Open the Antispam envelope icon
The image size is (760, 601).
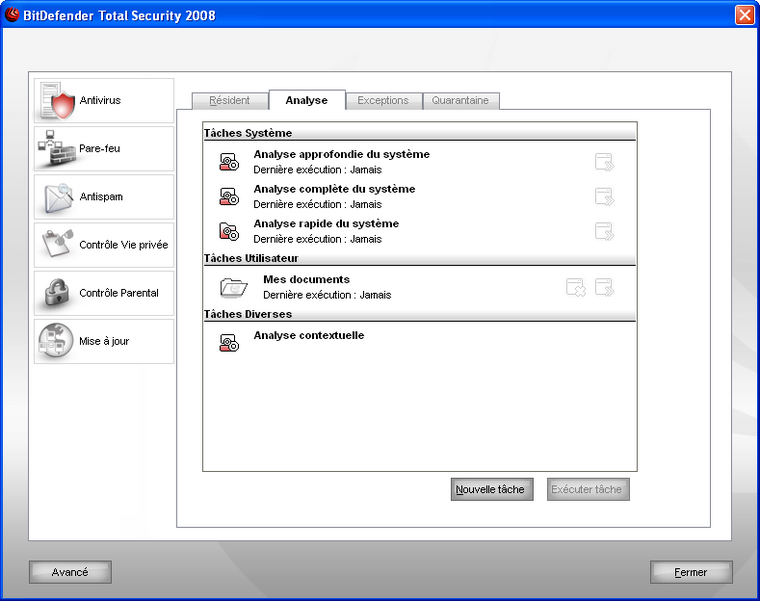coord(58,197)
